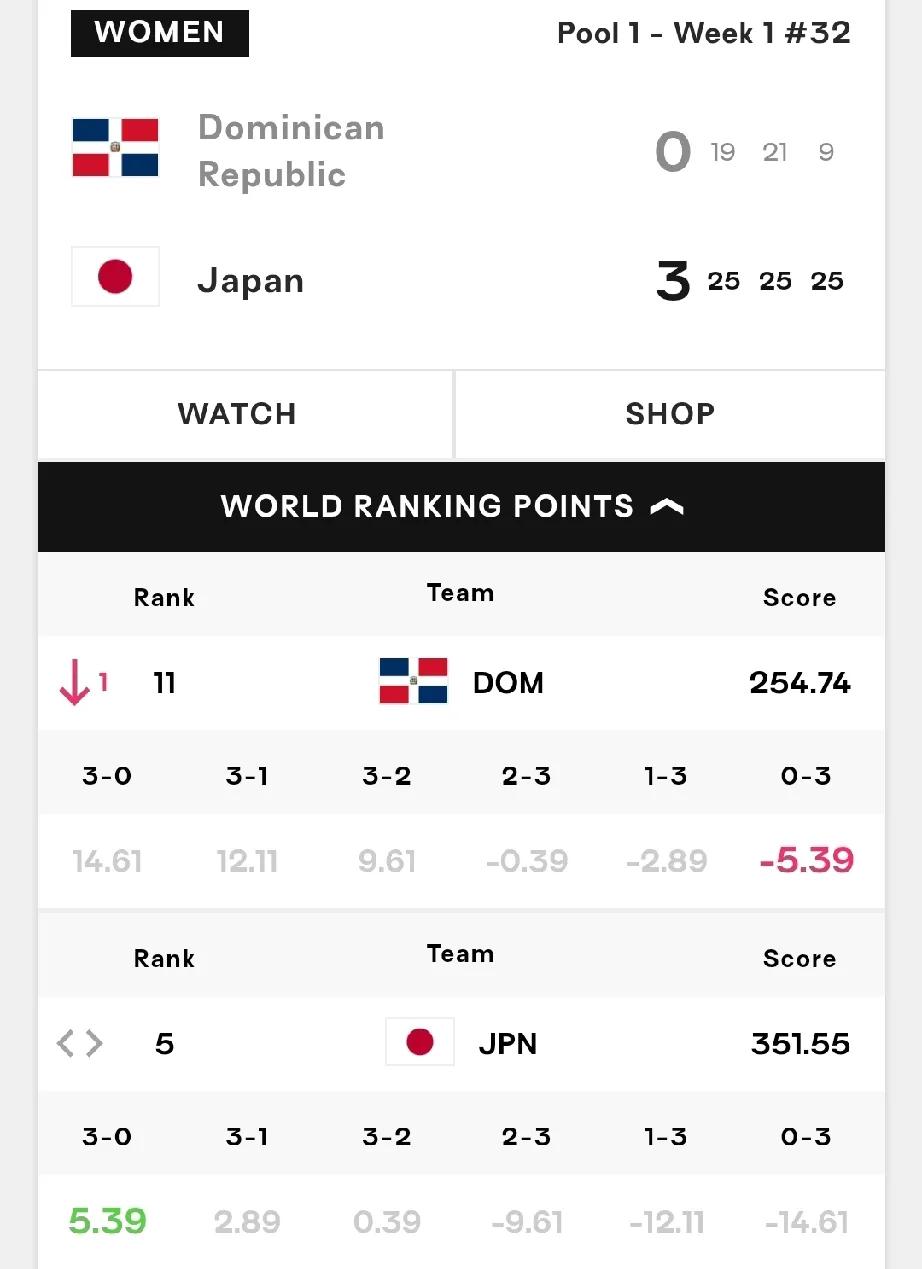Click the DOM team abbreviation
This screenshot has height=1269, width=922.
508,683
